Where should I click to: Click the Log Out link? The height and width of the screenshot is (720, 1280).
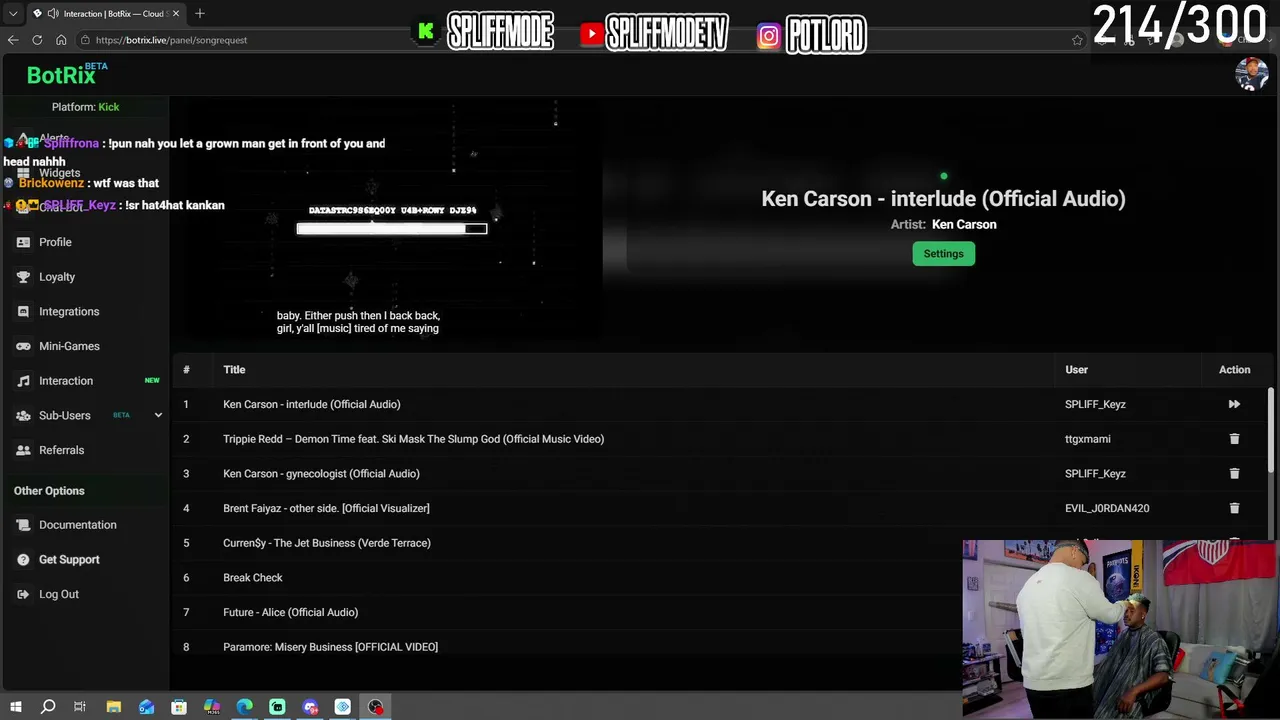[x=59, y=594]
